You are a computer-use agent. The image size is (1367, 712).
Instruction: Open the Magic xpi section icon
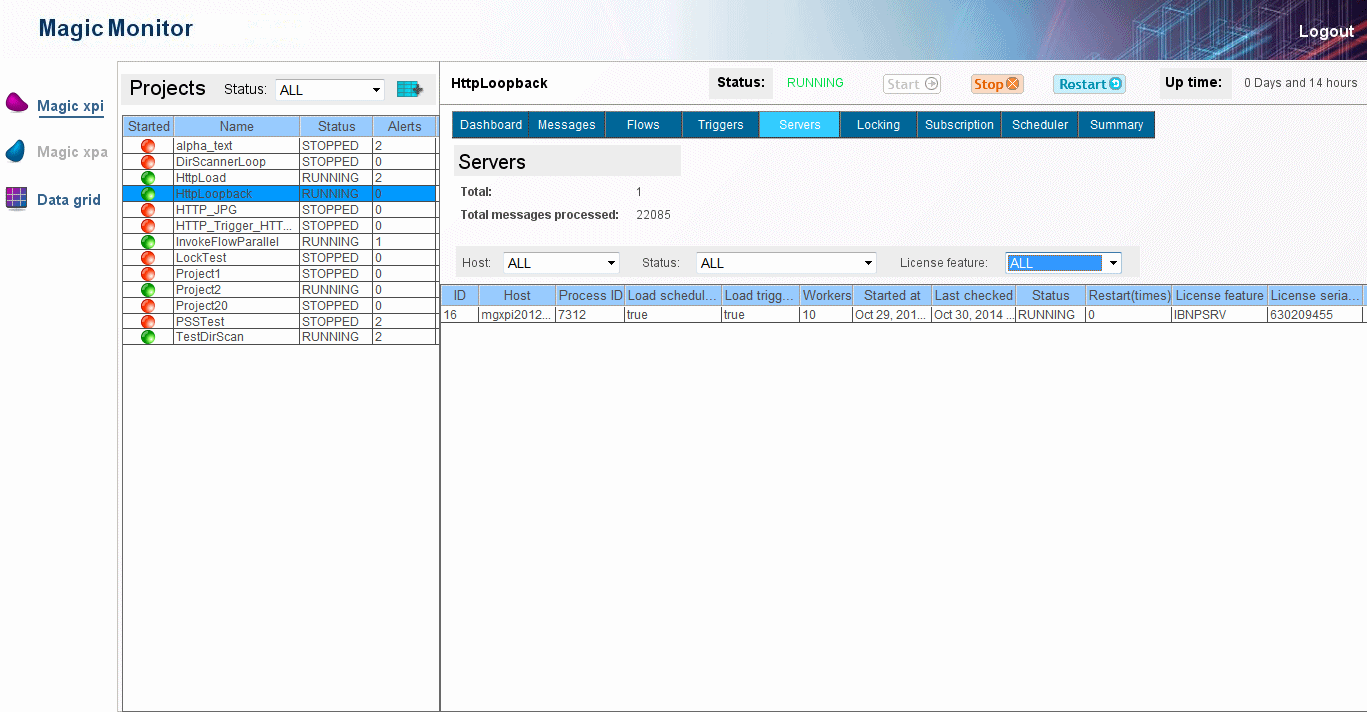coord(17,102)
